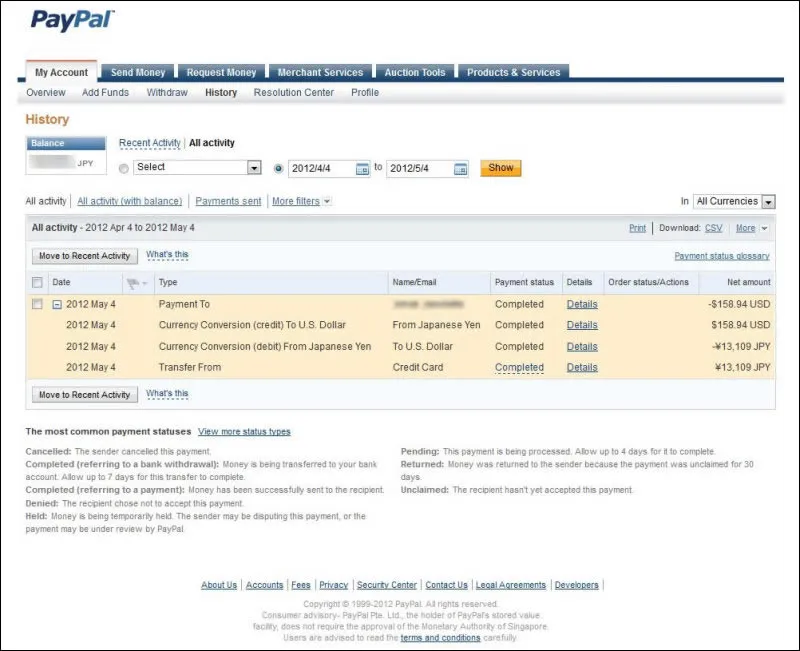Open Details for Payment To row

582,304
